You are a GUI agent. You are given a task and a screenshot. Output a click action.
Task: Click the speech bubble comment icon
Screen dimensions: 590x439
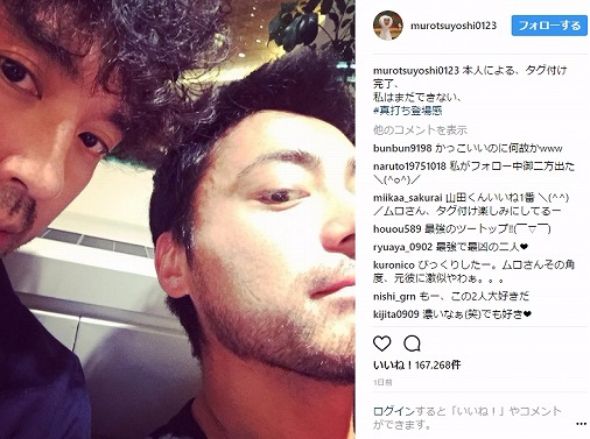[x=412, y=343]
